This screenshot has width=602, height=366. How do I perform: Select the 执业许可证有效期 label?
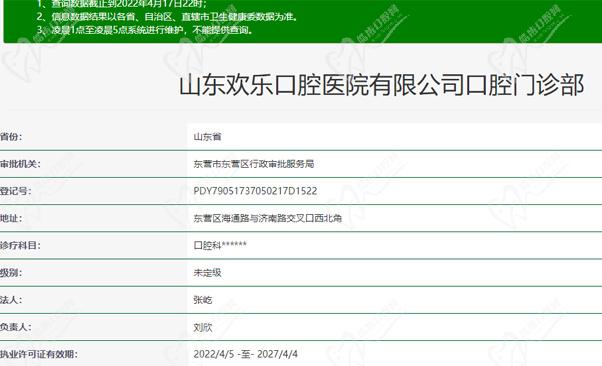coord(38,354)
